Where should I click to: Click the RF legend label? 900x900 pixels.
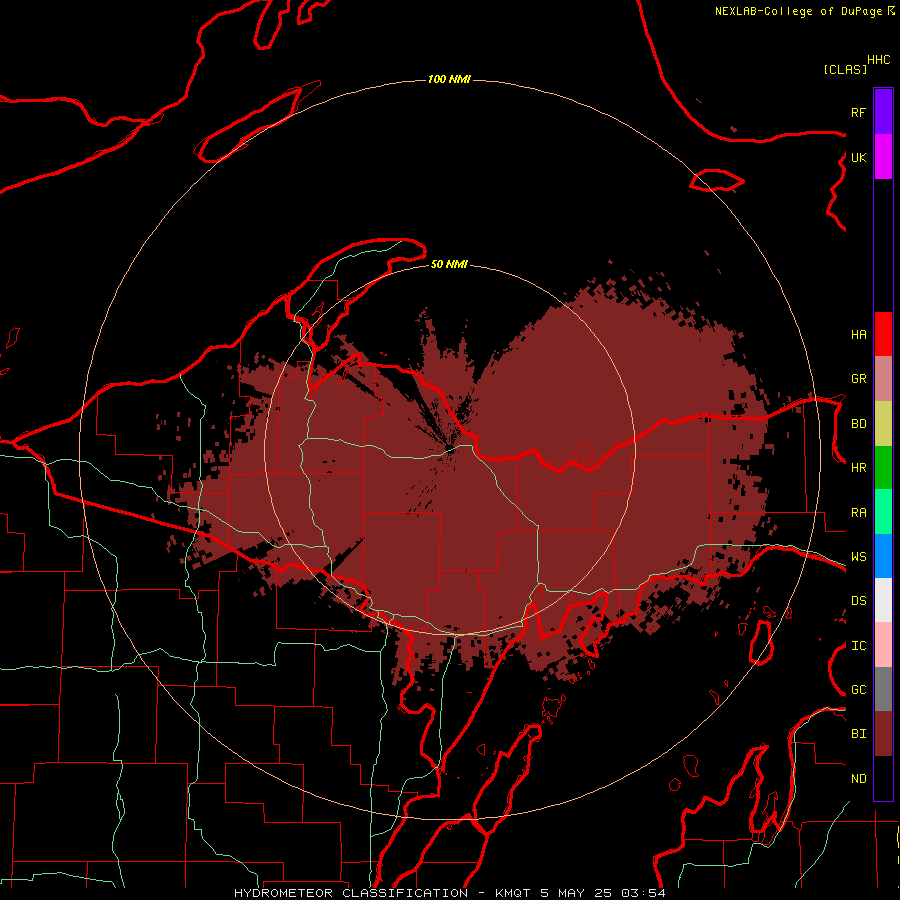pos(858,112)
